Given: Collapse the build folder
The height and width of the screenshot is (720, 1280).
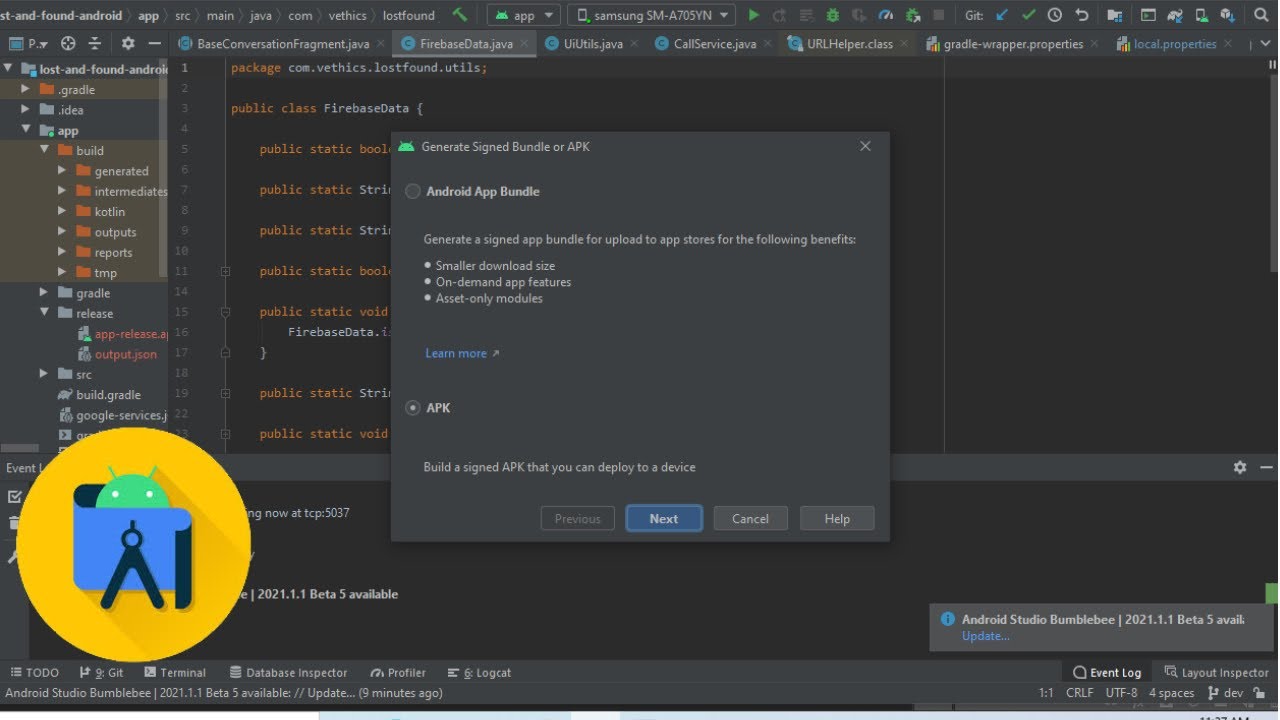Looking at the screenshot, I should click(44, 150).
